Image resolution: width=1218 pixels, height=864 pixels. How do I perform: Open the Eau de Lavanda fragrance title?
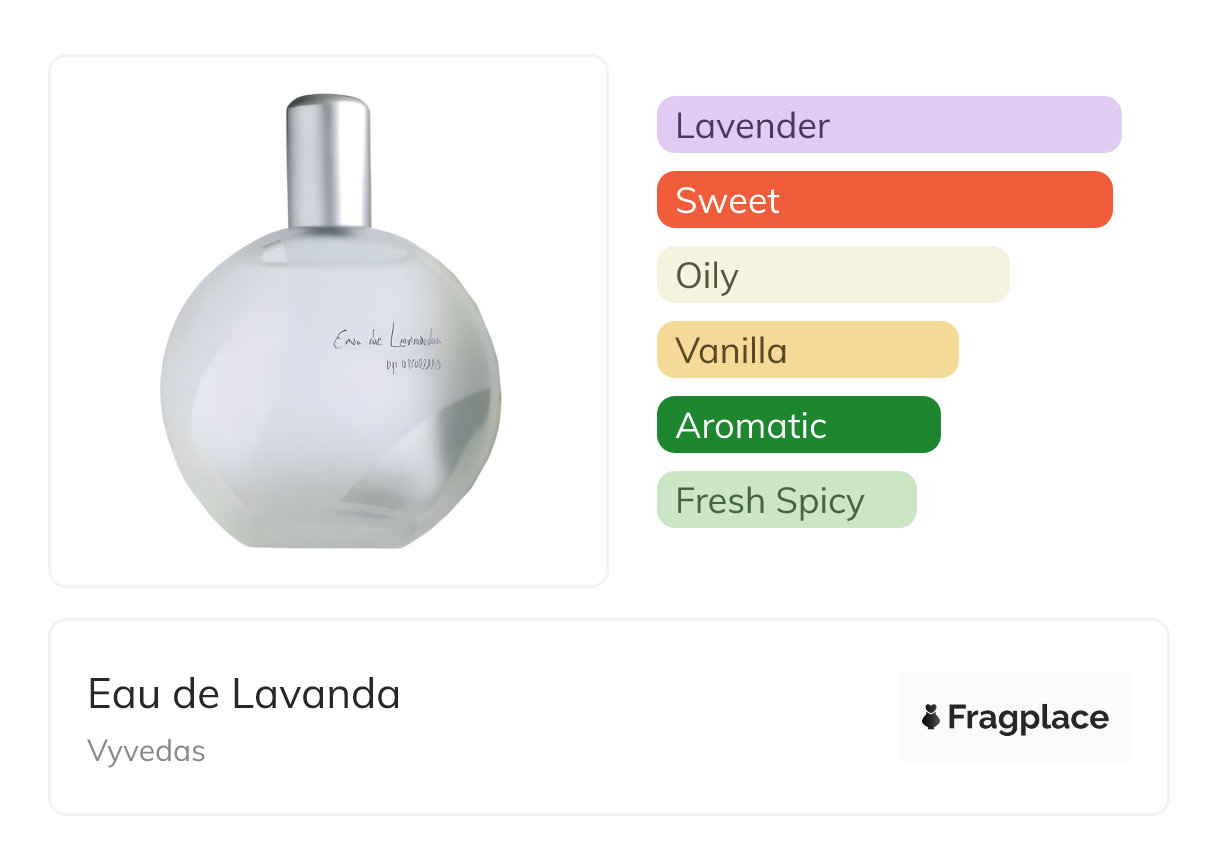[244, 694]
